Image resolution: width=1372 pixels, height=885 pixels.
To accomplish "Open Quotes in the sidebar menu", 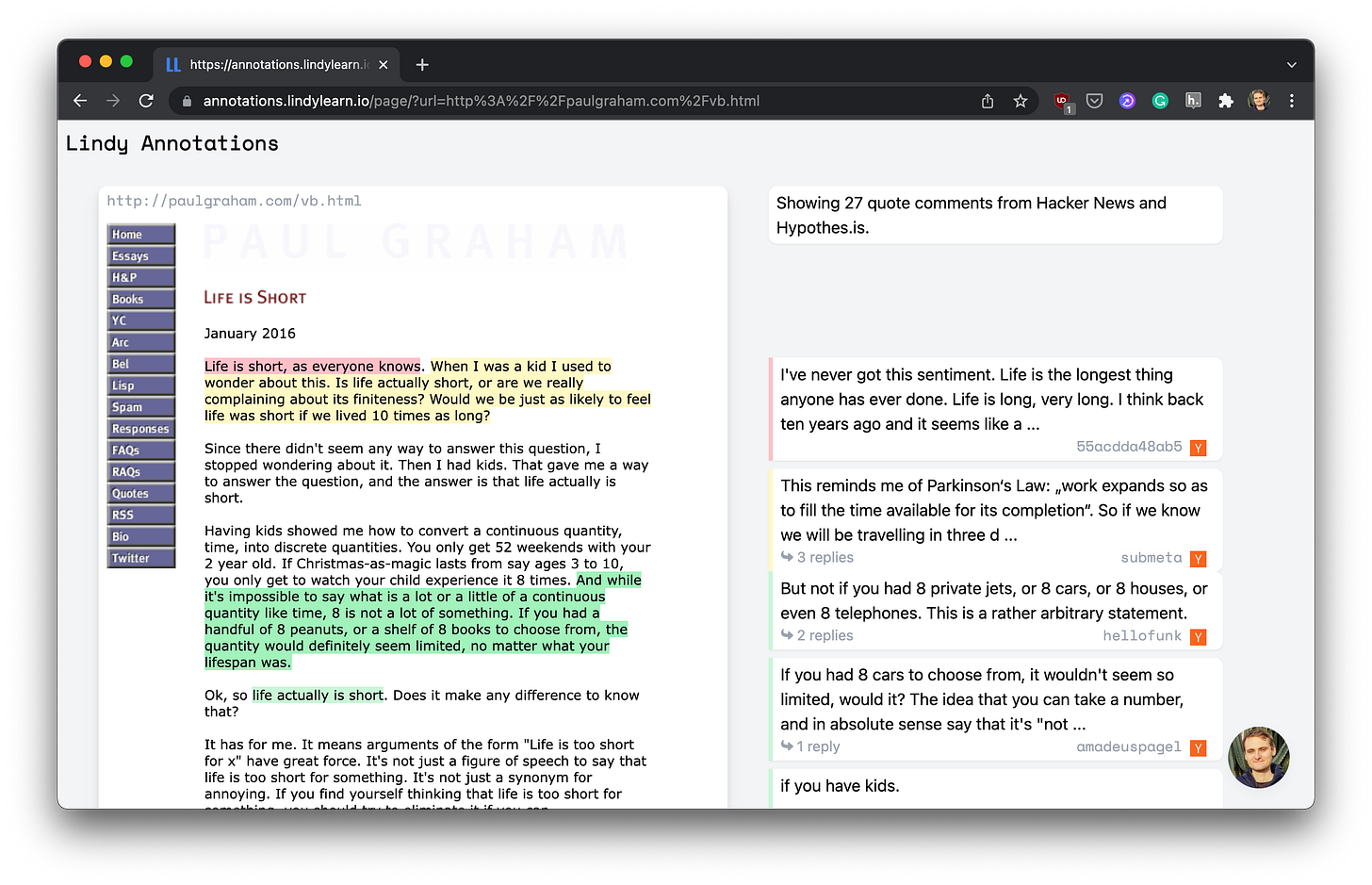I will coord(141,494).
